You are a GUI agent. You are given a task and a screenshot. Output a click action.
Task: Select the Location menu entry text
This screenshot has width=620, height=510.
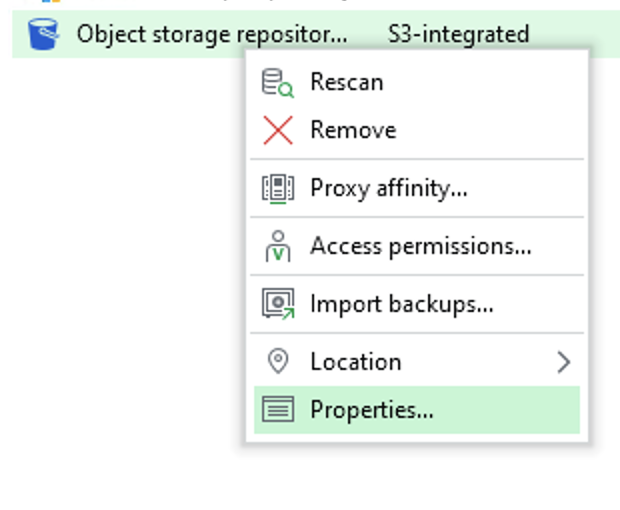[x=356, y=361]
